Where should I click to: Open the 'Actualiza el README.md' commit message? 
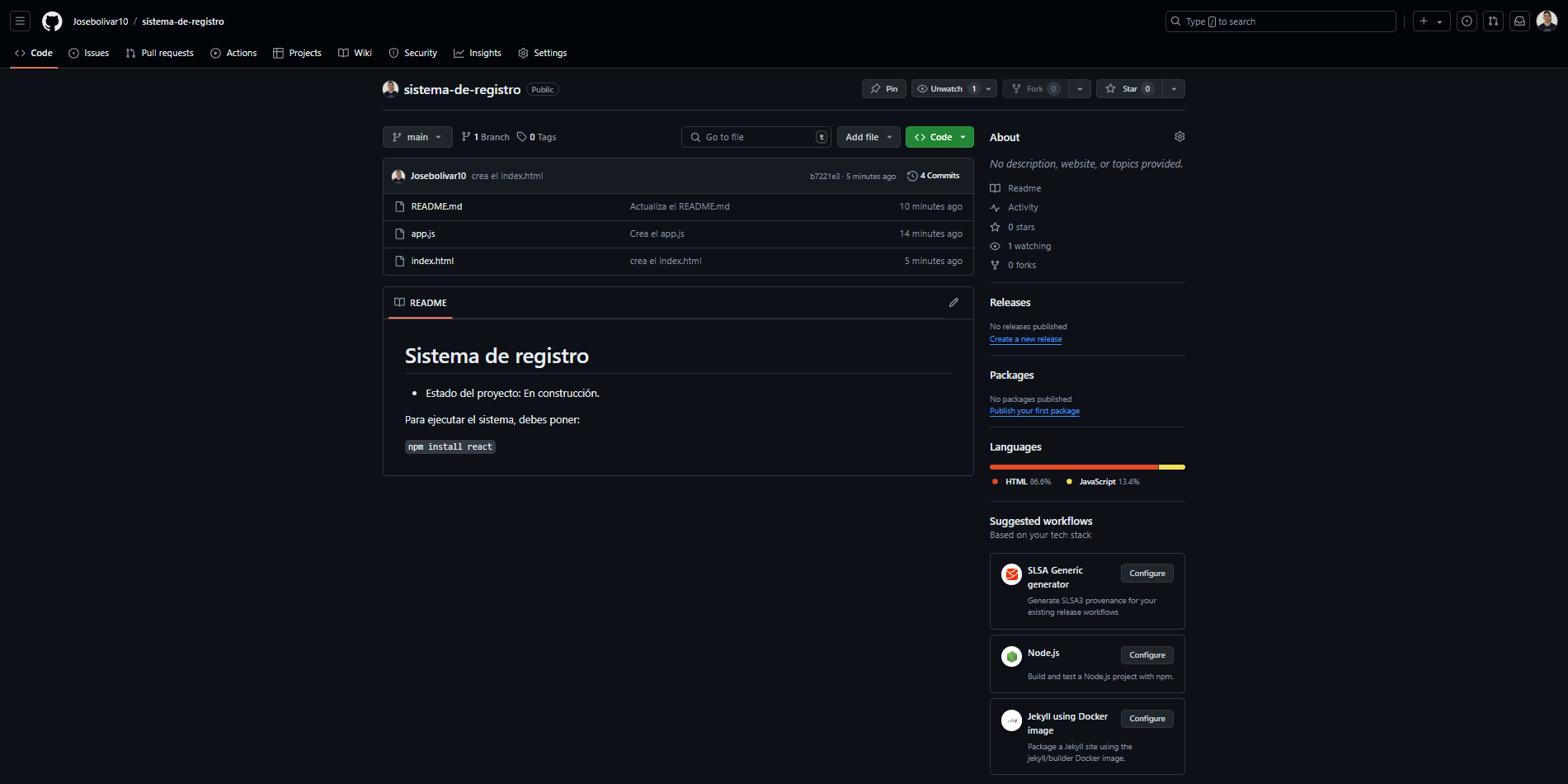(x=680, y=206)
